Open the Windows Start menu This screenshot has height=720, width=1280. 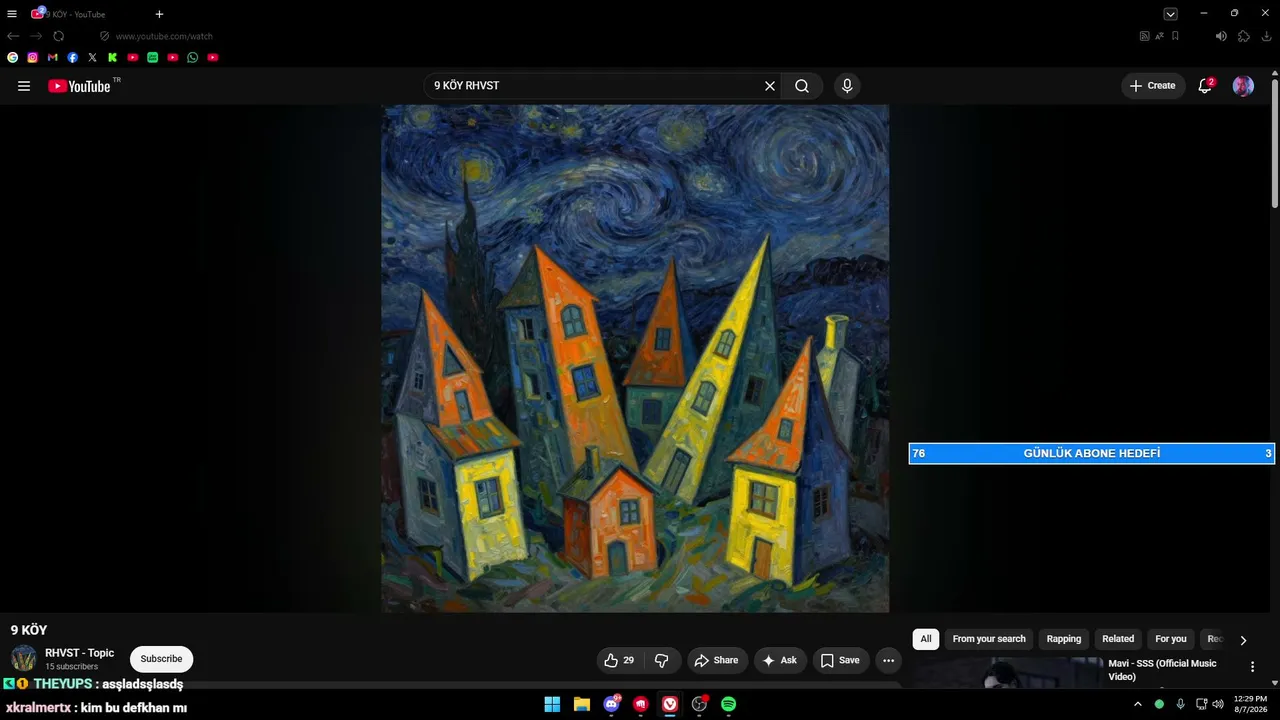pyautogui.click(x=552, y=704)
